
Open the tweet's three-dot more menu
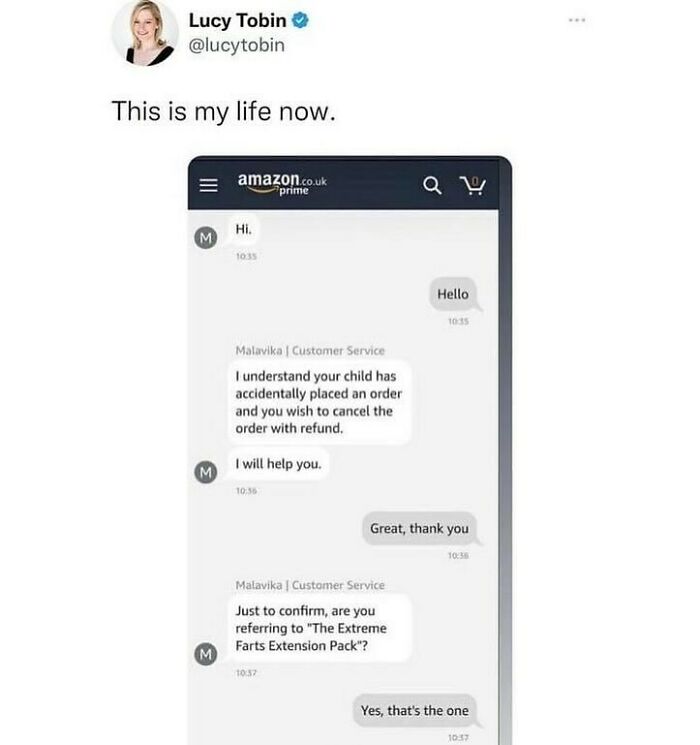(577, 20)
